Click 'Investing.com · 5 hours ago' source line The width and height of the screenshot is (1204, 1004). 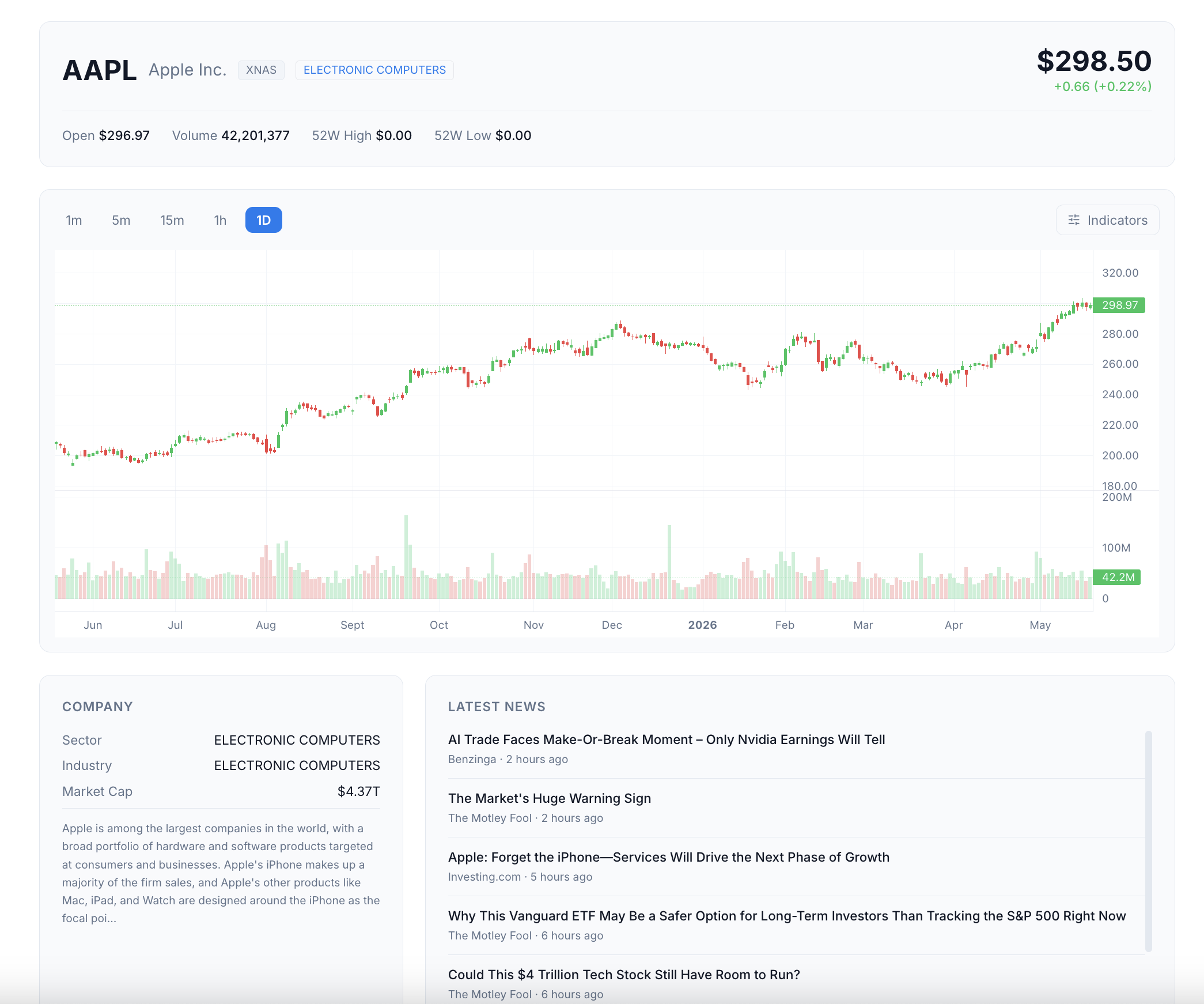[x=520, y=877]
